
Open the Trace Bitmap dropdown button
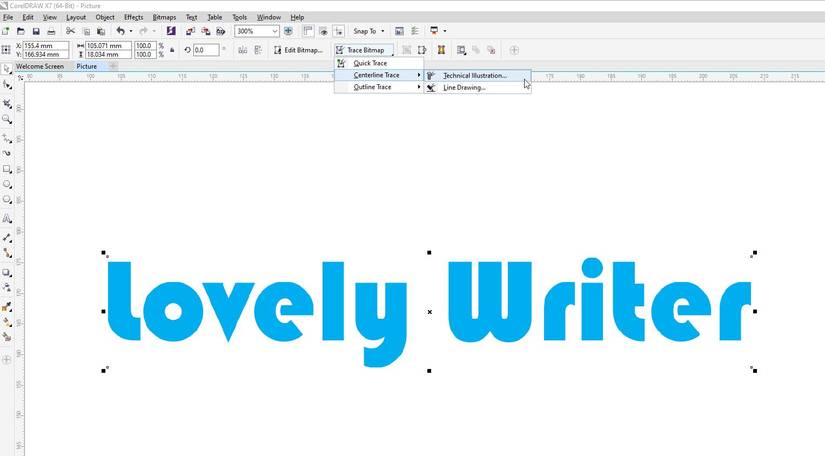[x=365, y=50]
